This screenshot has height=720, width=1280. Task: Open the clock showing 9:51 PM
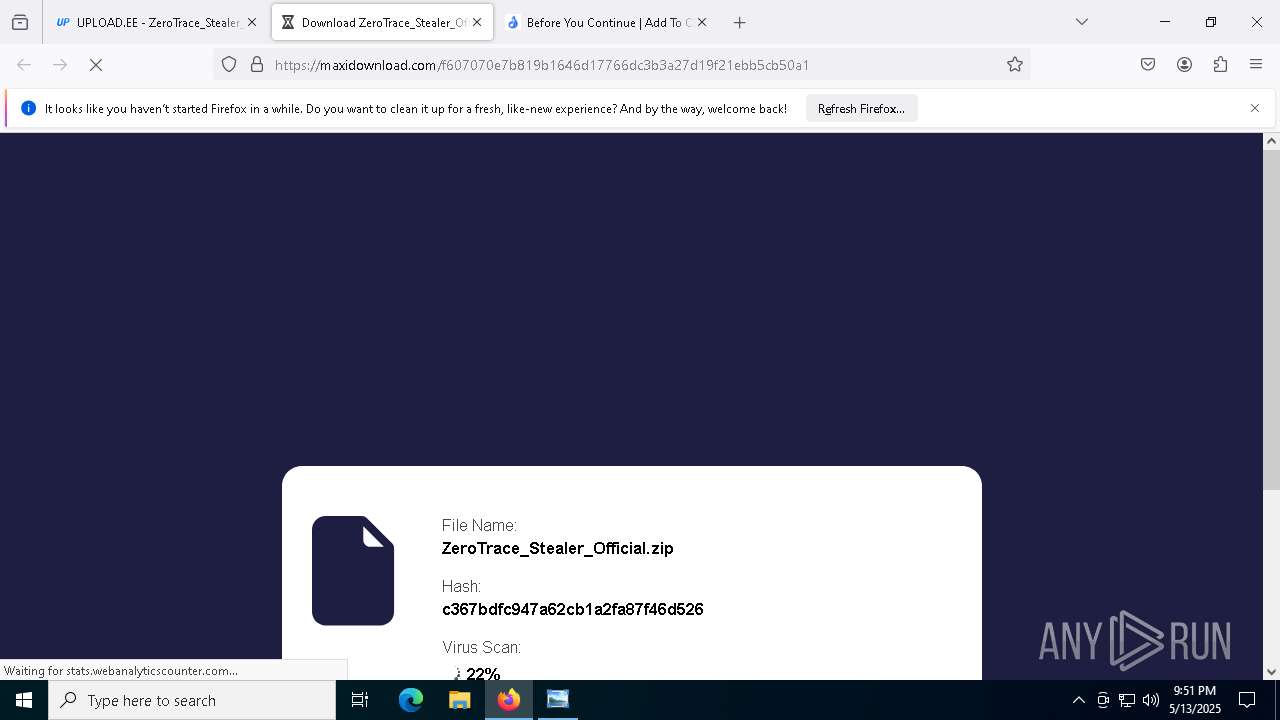point(1195,700)
